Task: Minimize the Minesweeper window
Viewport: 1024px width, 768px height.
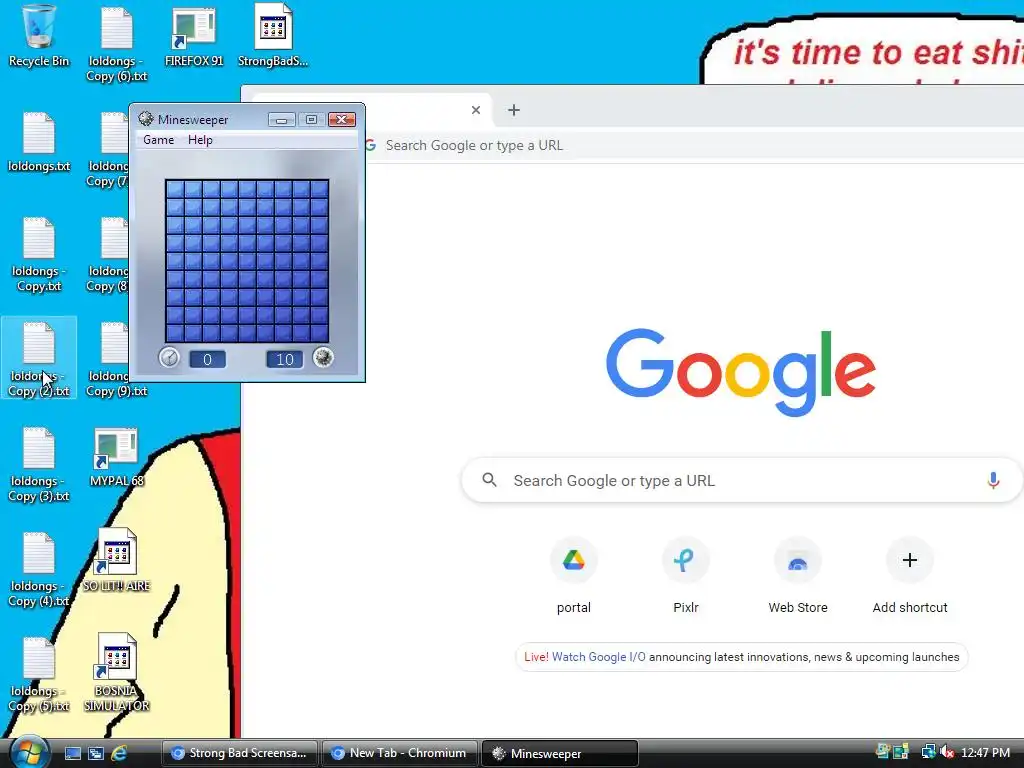Action: [281, 120]
